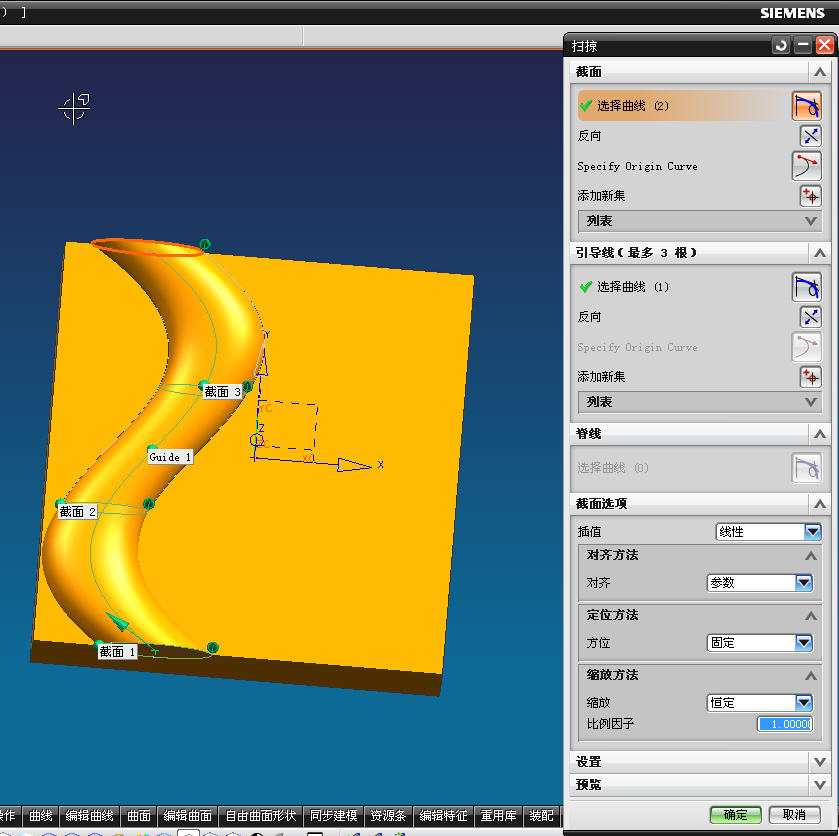
Task: Click spine 选择曲线 (0) select curve icon
Action: tap(806, 468)
